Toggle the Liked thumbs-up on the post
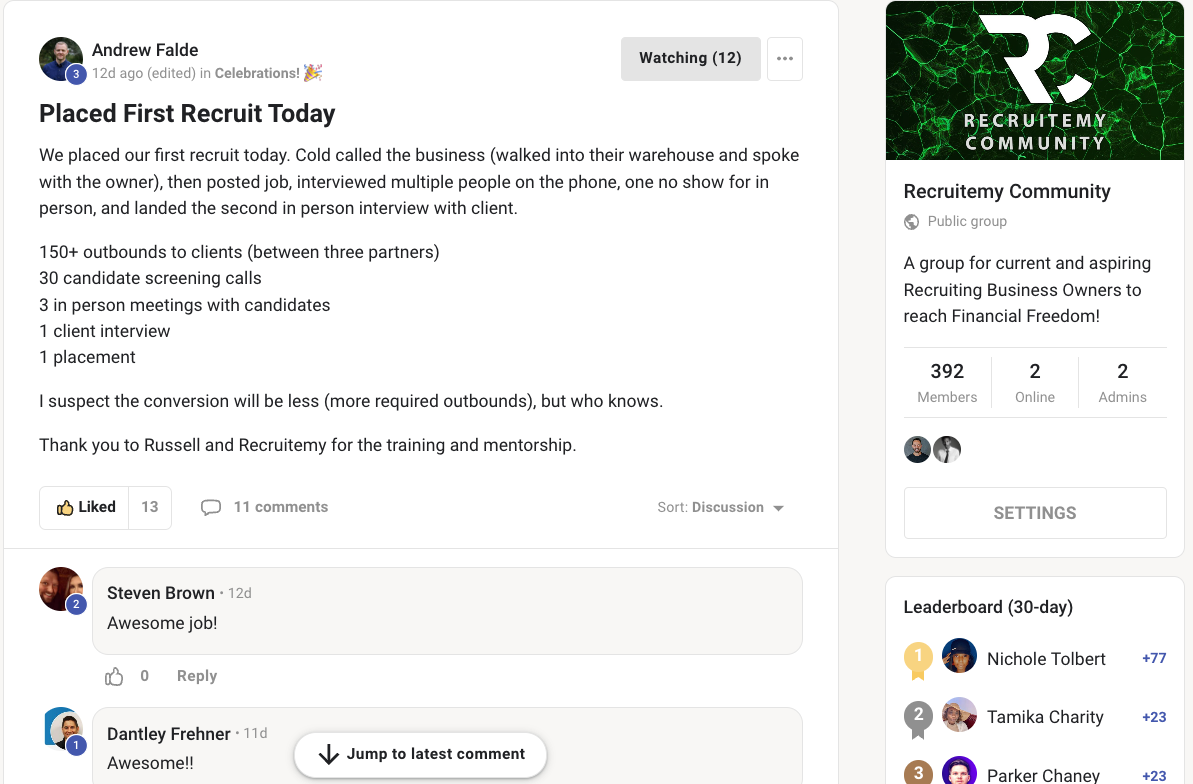 tap(84, 508)
